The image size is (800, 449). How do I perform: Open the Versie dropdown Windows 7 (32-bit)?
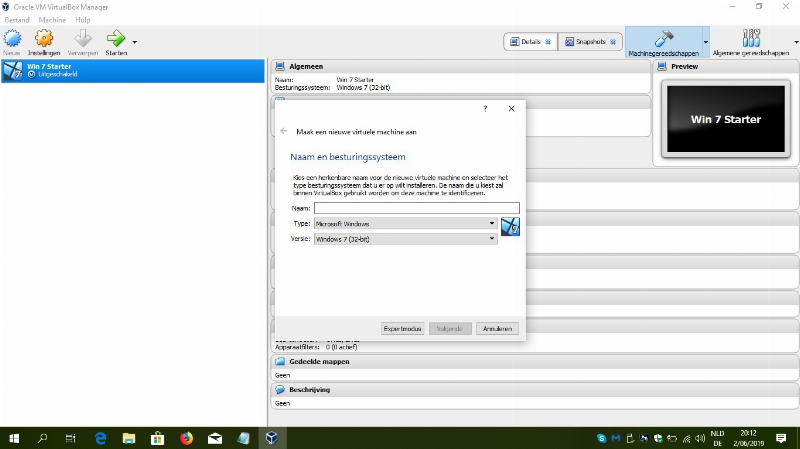[406, 239]
